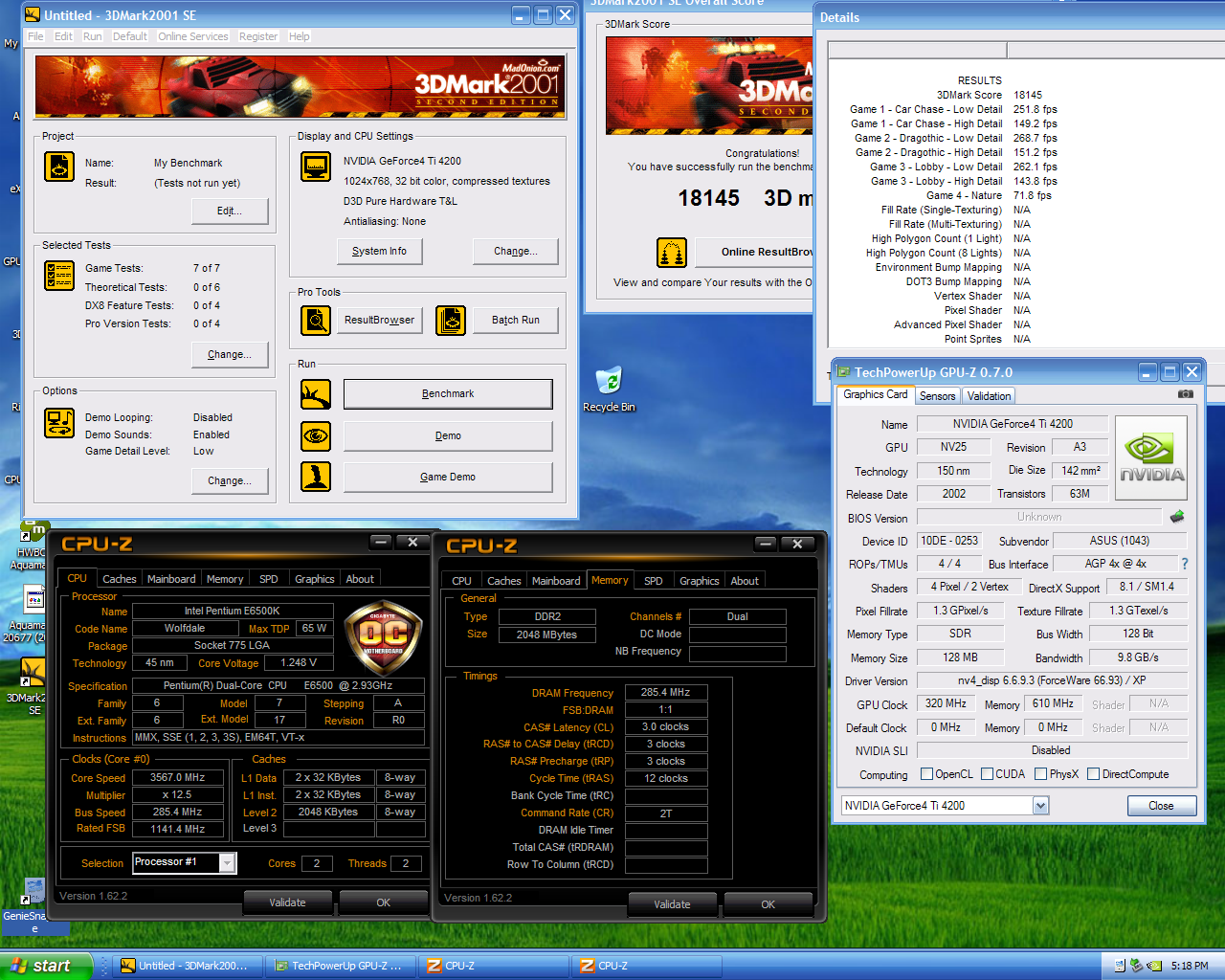Image resolution: width=1225 pixels, height=980 pixels.
Task: Click the Change... button under Display settings
Action: [516, 251]
